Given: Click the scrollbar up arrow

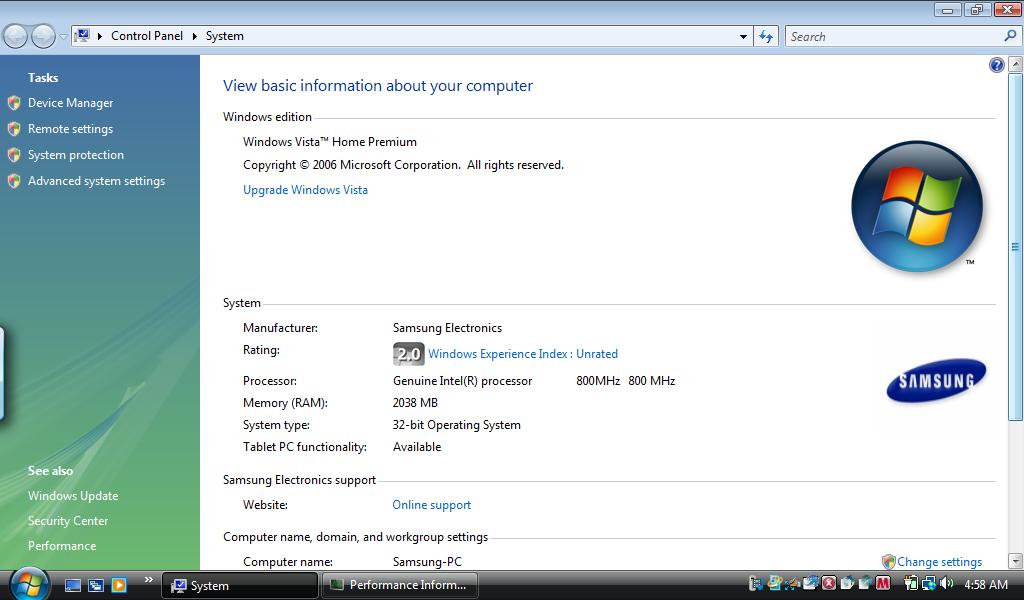Looking at the screenshot, I should (x=1016, y=64).
